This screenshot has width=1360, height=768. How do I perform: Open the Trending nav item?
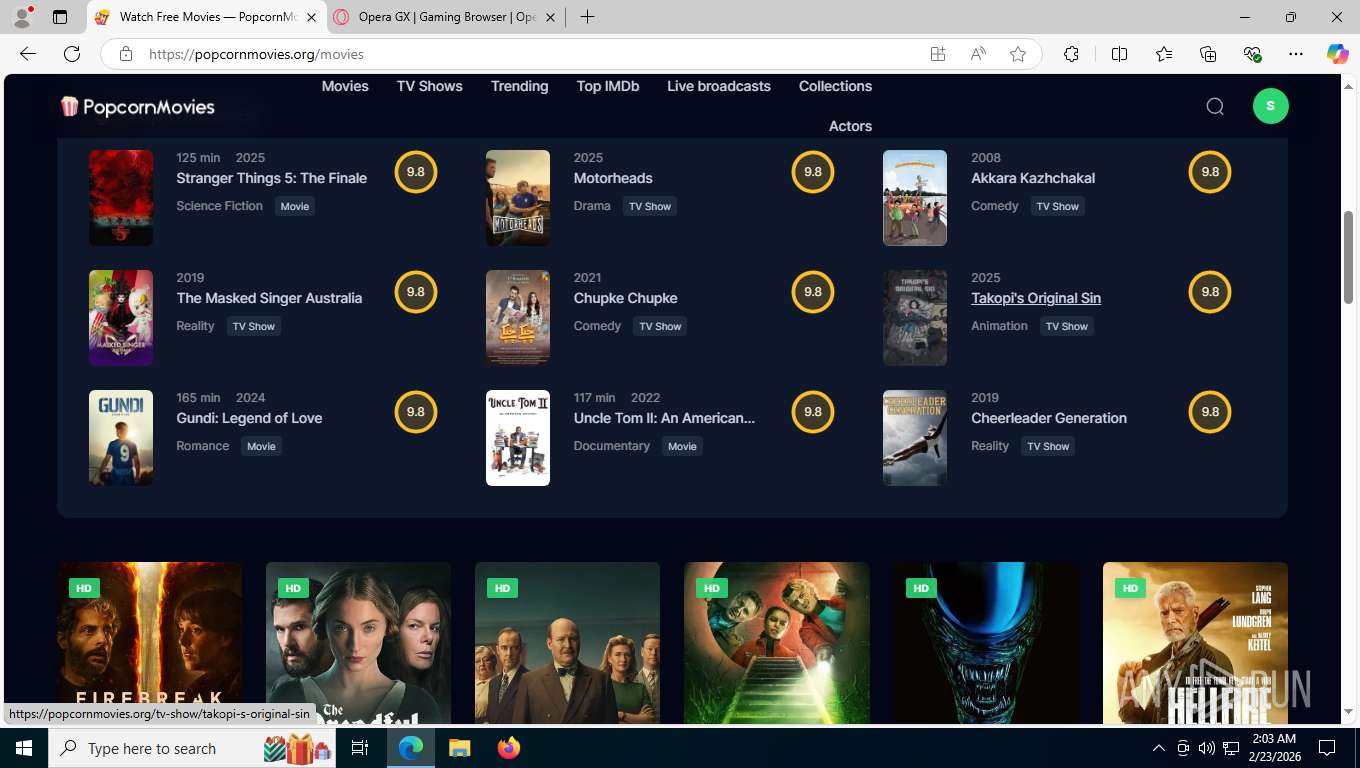(x=519, y=86)
